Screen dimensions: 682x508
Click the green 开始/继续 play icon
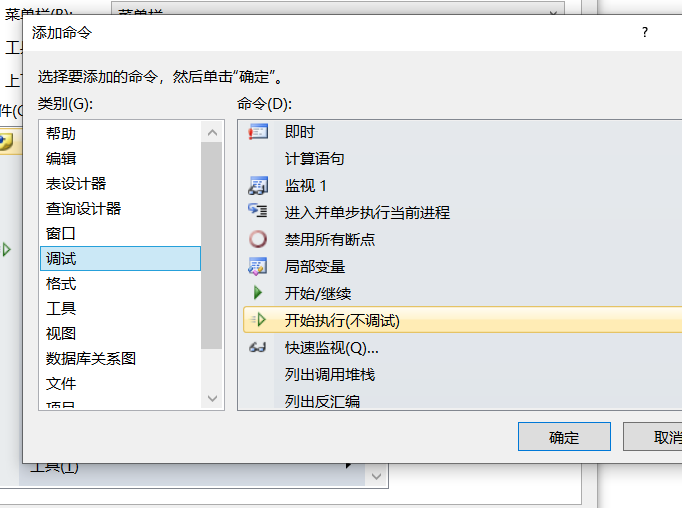257,293
